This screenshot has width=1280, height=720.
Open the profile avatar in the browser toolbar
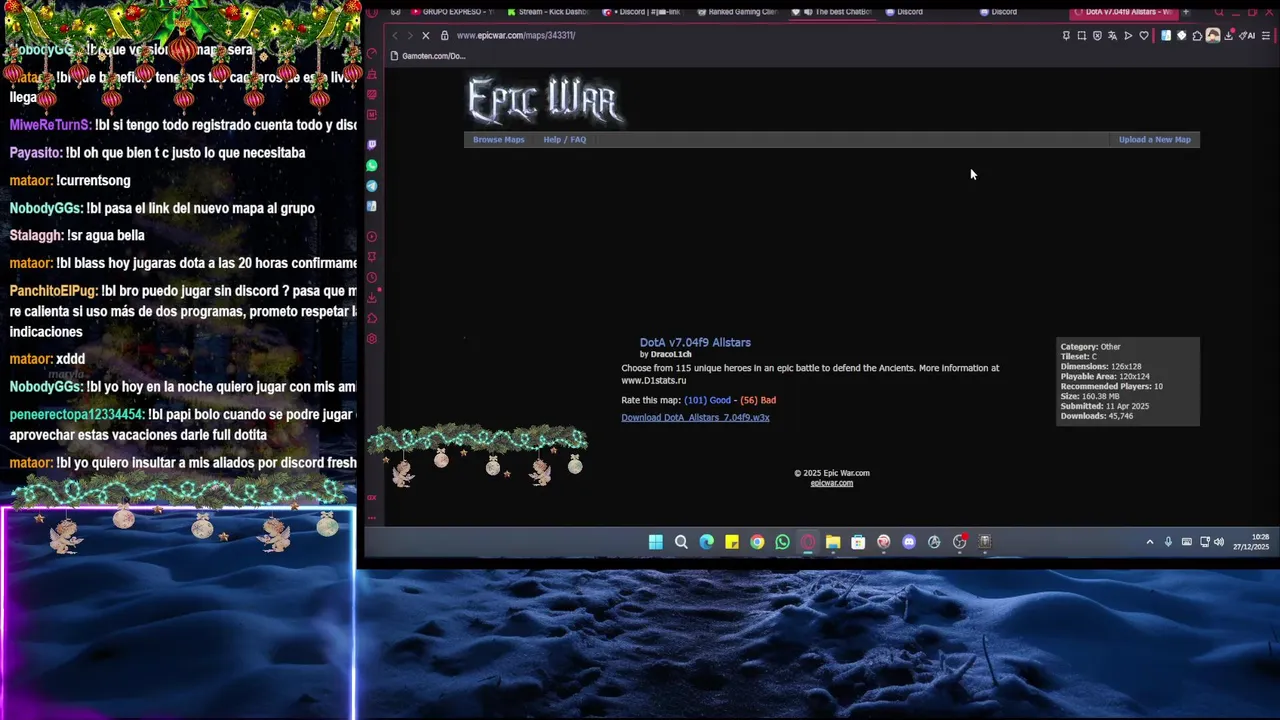(1213, 35)
